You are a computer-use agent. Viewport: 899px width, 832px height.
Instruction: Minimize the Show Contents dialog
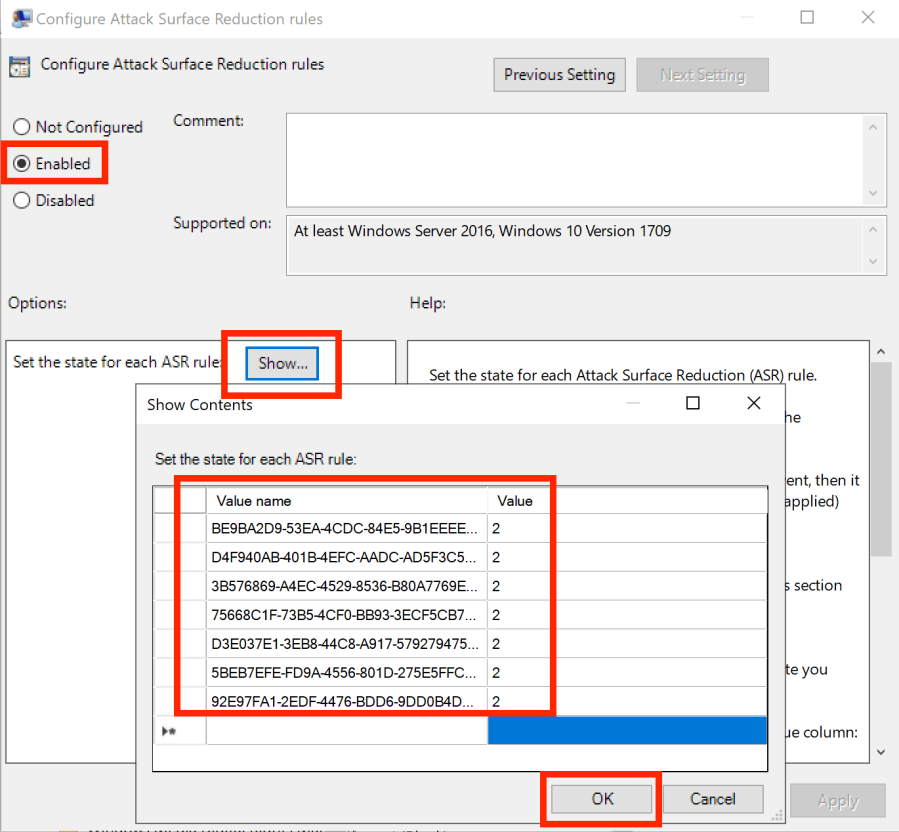pyautogui.click(x=633, y=403)
